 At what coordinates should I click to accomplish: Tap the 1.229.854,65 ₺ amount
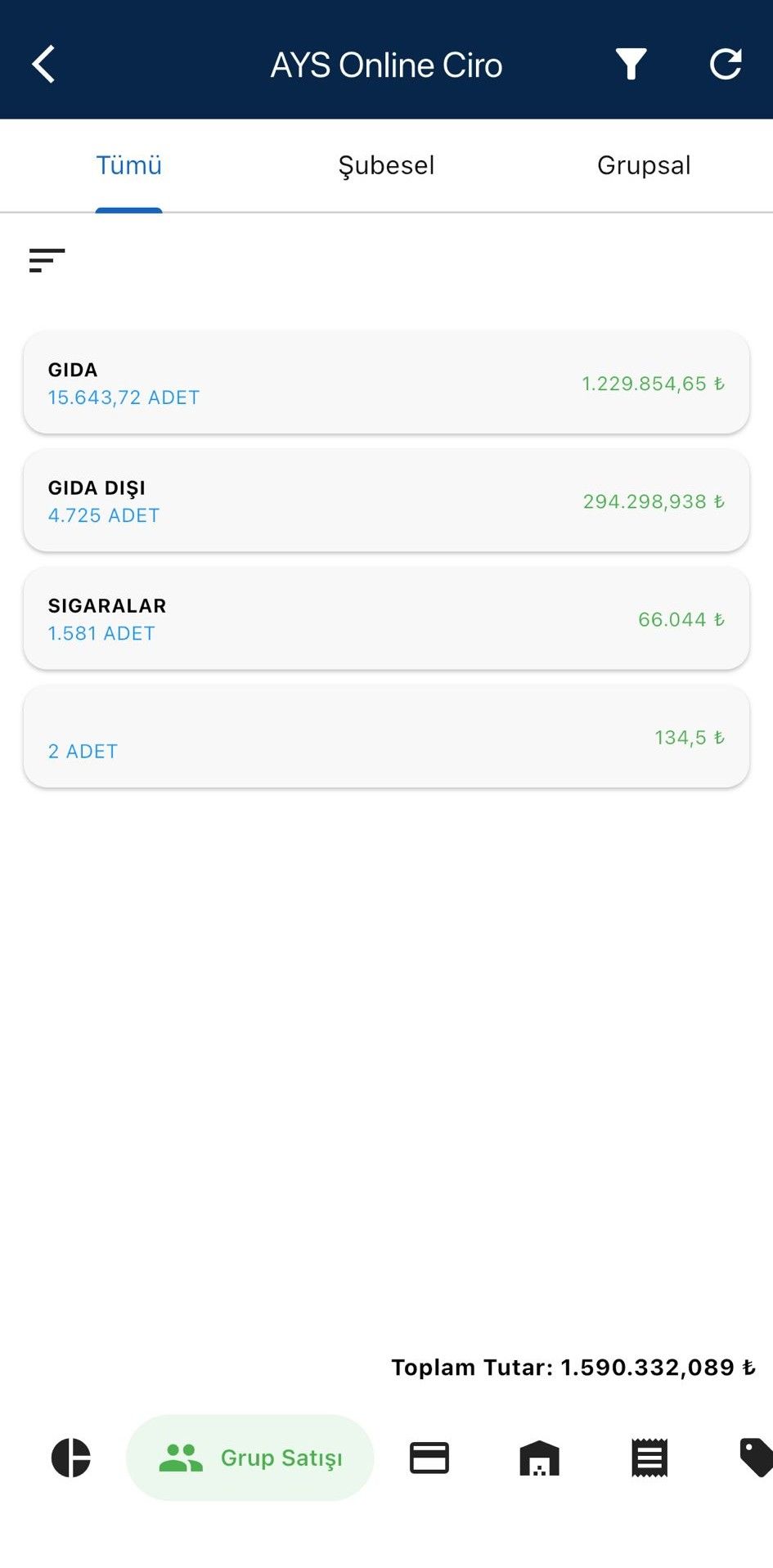(653, 384)
